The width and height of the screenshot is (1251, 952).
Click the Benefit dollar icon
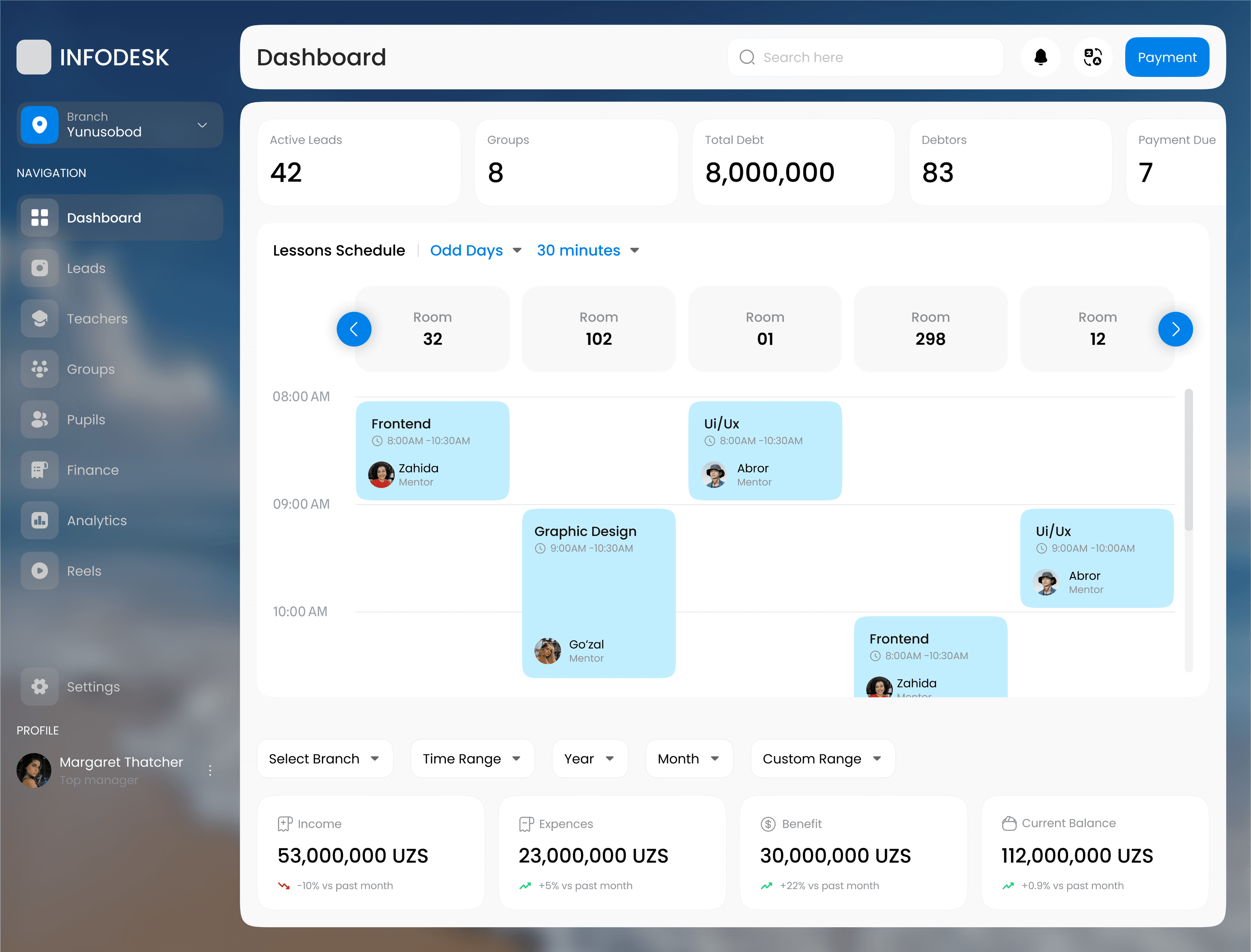click(x=768, y=824)
